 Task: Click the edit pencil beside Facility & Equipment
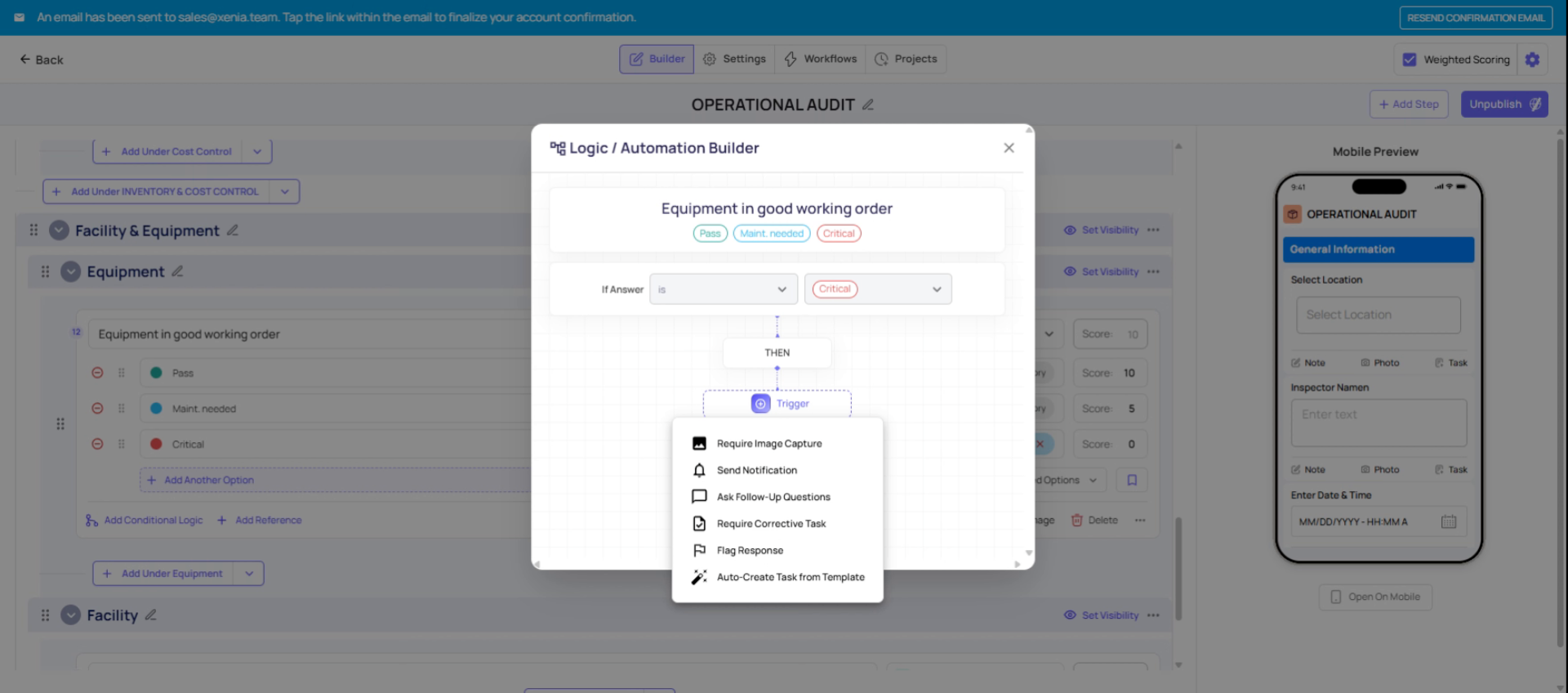[x=233, y=230]
